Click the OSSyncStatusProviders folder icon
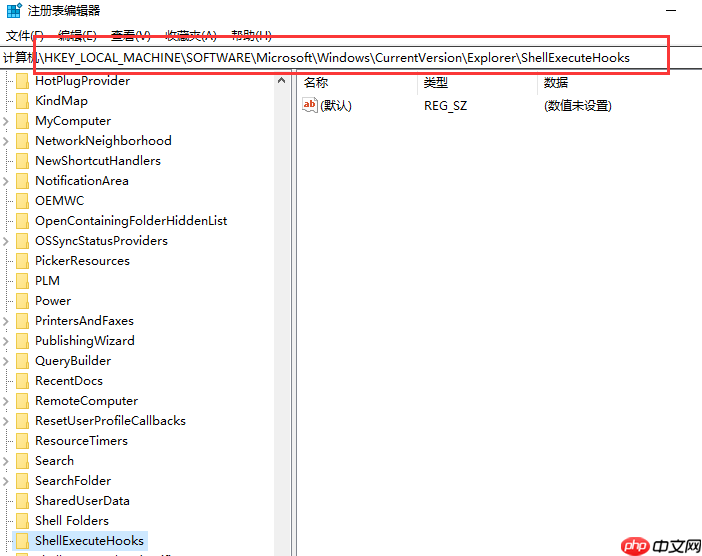 pos(22,241)
